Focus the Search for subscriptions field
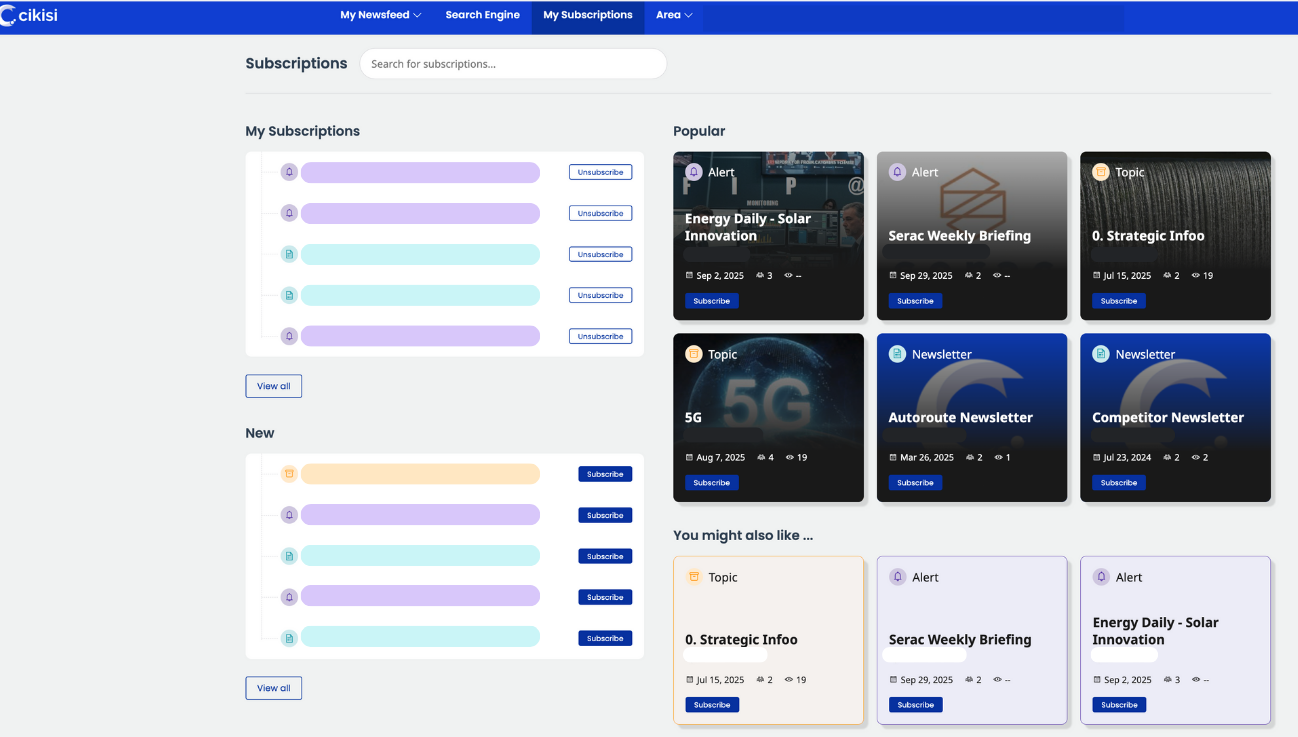The height and width of the screenshot is (737, 1298). tap(513, 64)
